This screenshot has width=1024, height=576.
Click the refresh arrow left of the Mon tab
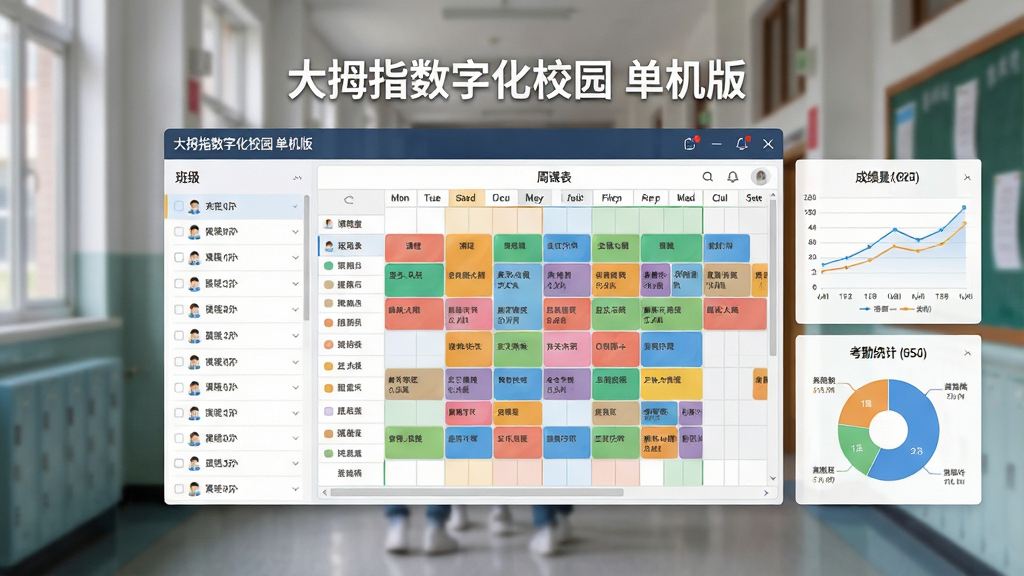point(349,200)
